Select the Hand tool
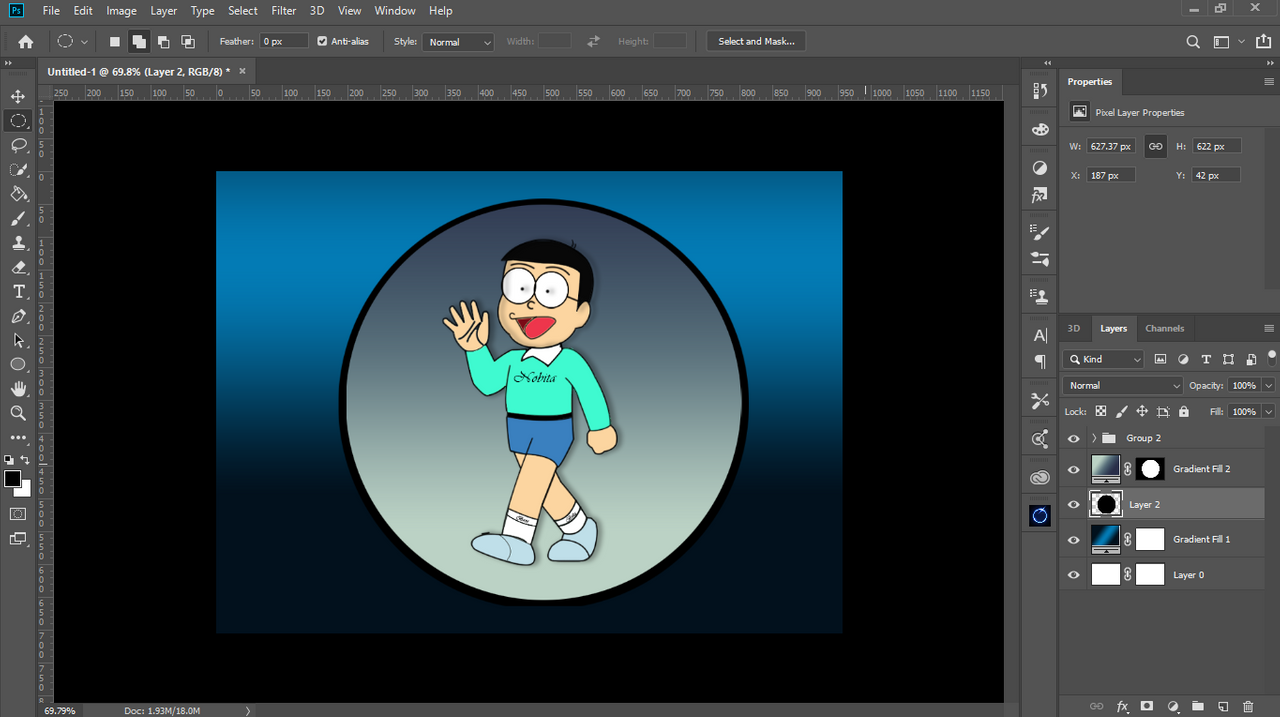Image resolution: width=1280 pixels, height=717 pixels. click(x=18, y=389)
